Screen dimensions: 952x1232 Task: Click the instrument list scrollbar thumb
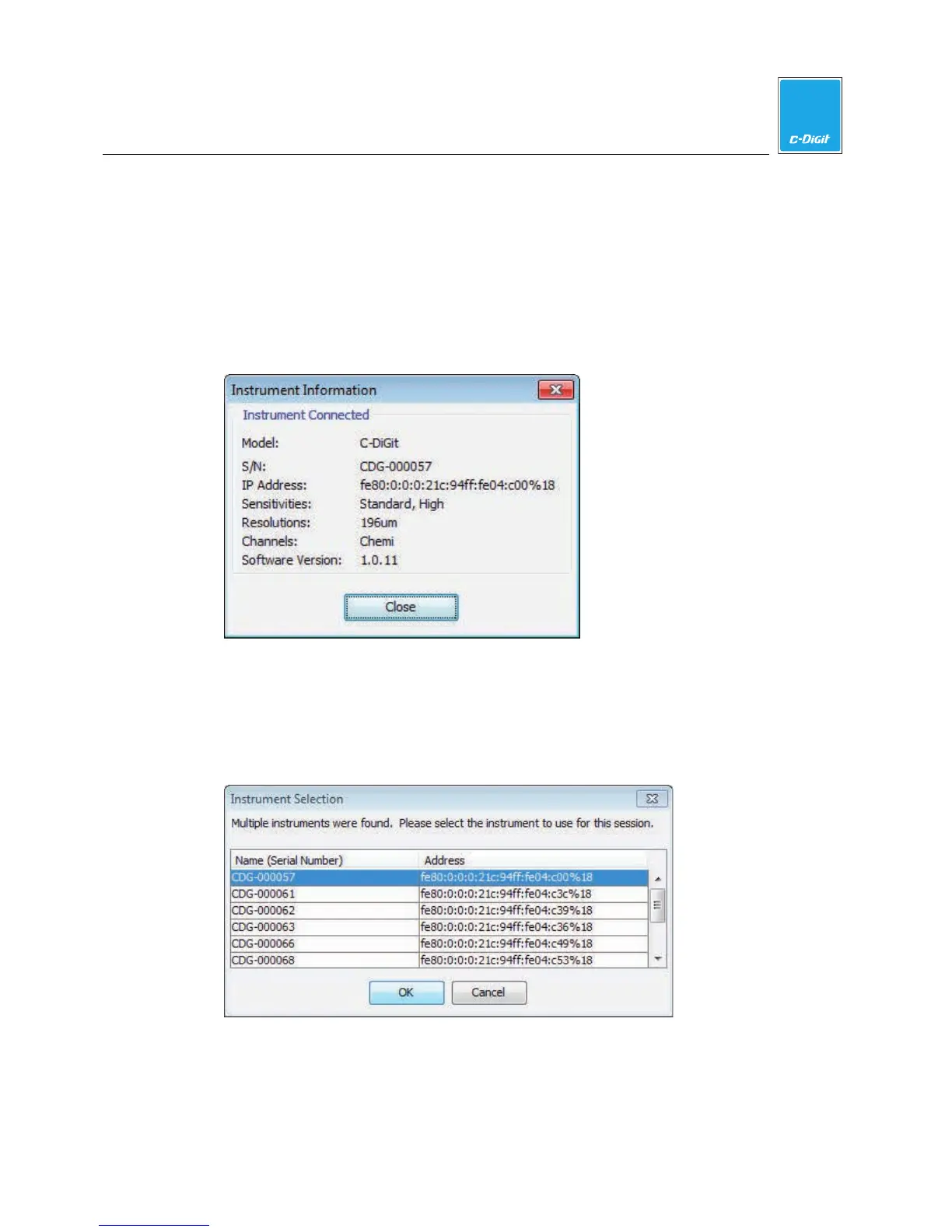pos(658,905)
